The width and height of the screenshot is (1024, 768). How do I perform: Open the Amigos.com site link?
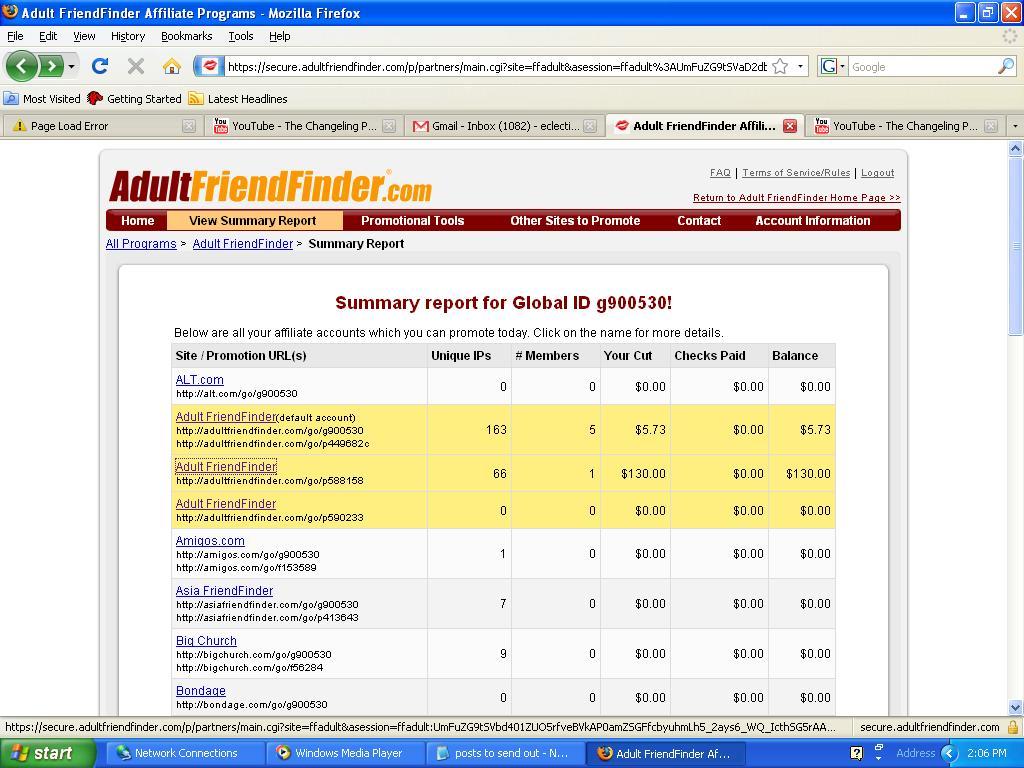[x=210, y=541]
